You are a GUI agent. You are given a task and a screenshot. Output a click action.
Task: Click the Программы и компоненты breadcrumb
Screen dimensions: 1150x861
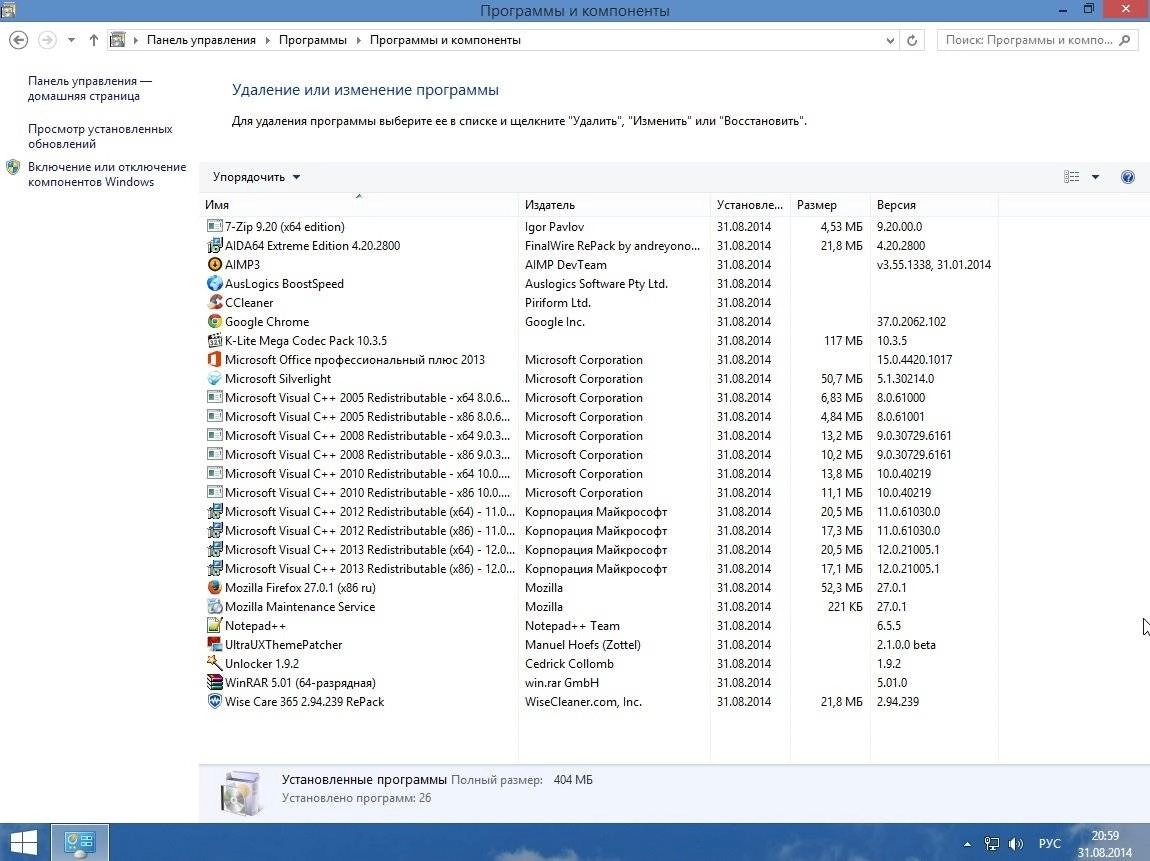coord(444,40)
